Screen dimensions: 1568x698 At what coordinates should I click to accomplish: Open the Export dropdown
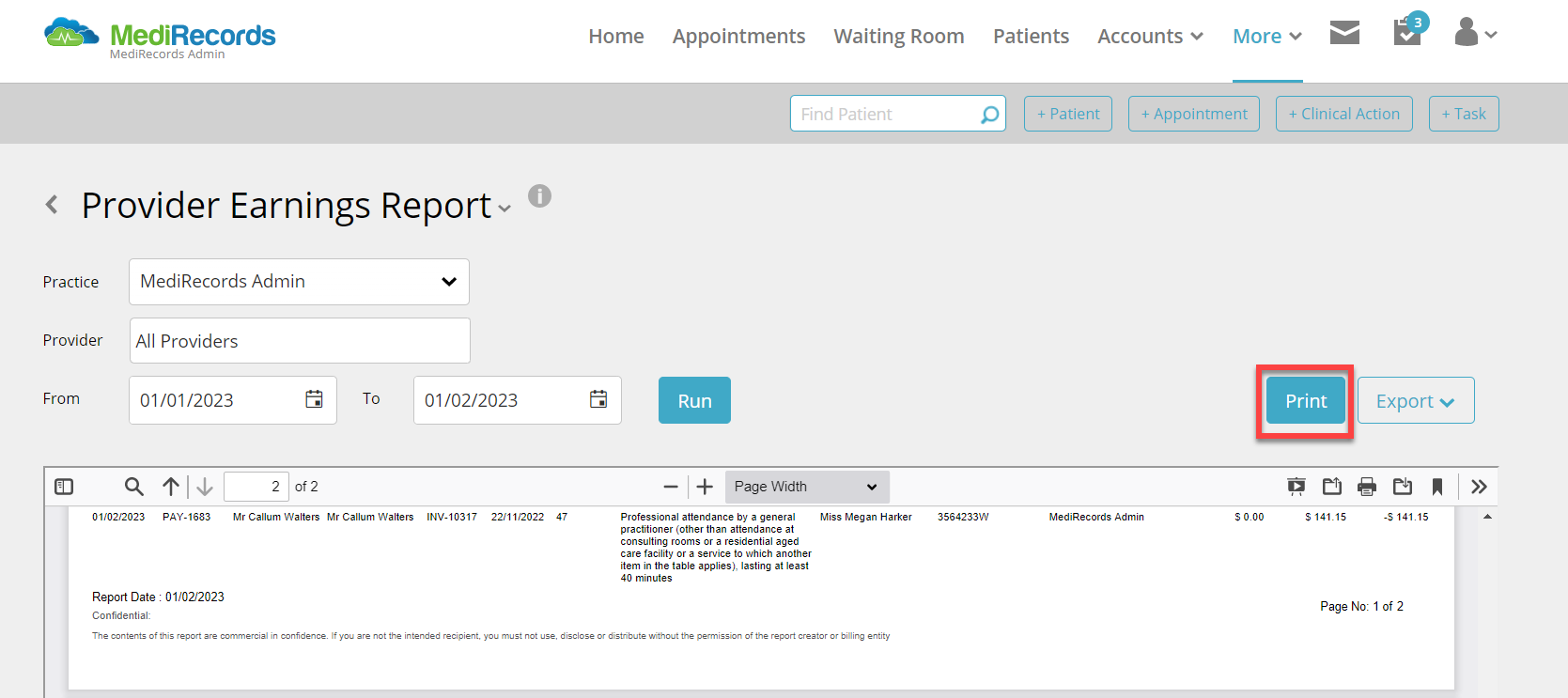pos(1416,400)
